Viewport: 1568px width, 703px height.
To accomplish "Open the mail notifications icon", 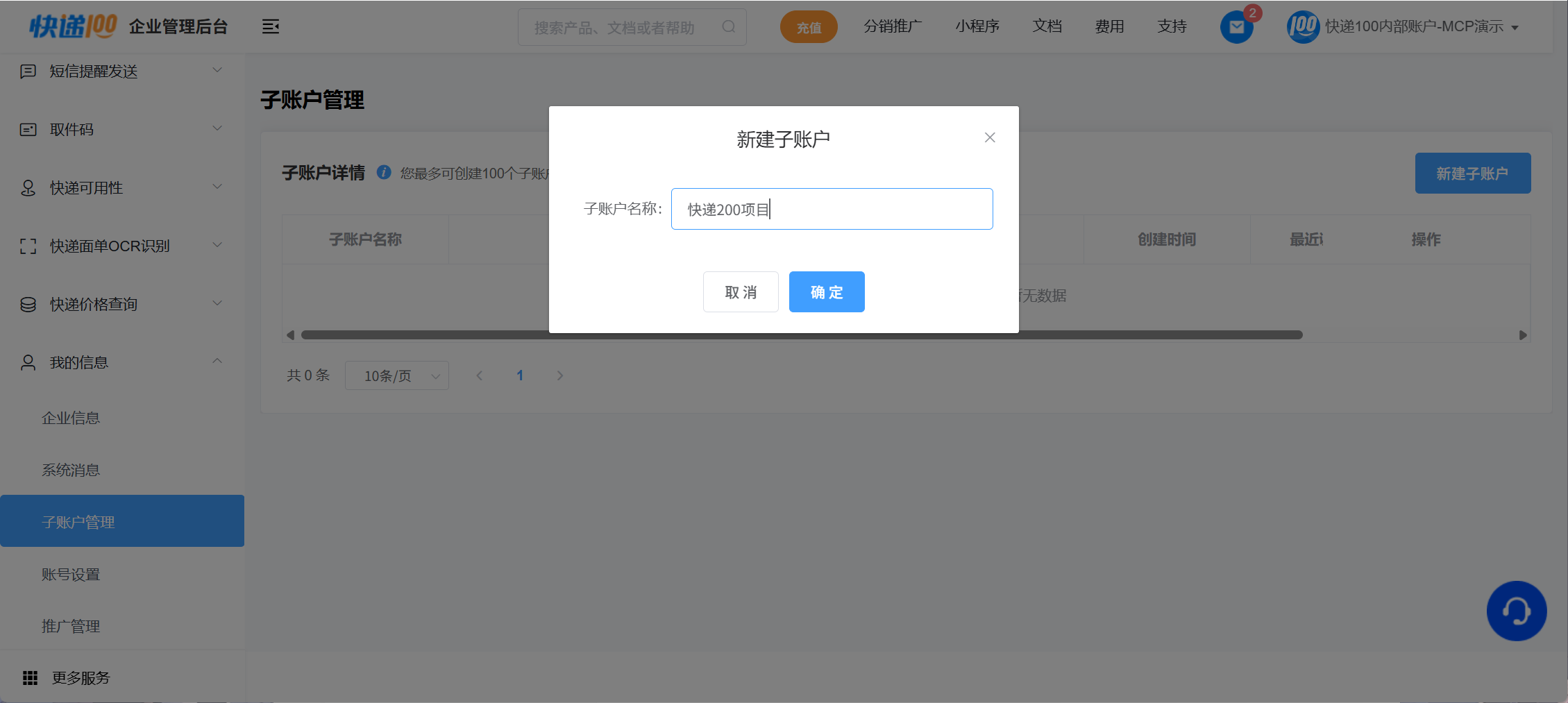I will (x=1236, y=28).
